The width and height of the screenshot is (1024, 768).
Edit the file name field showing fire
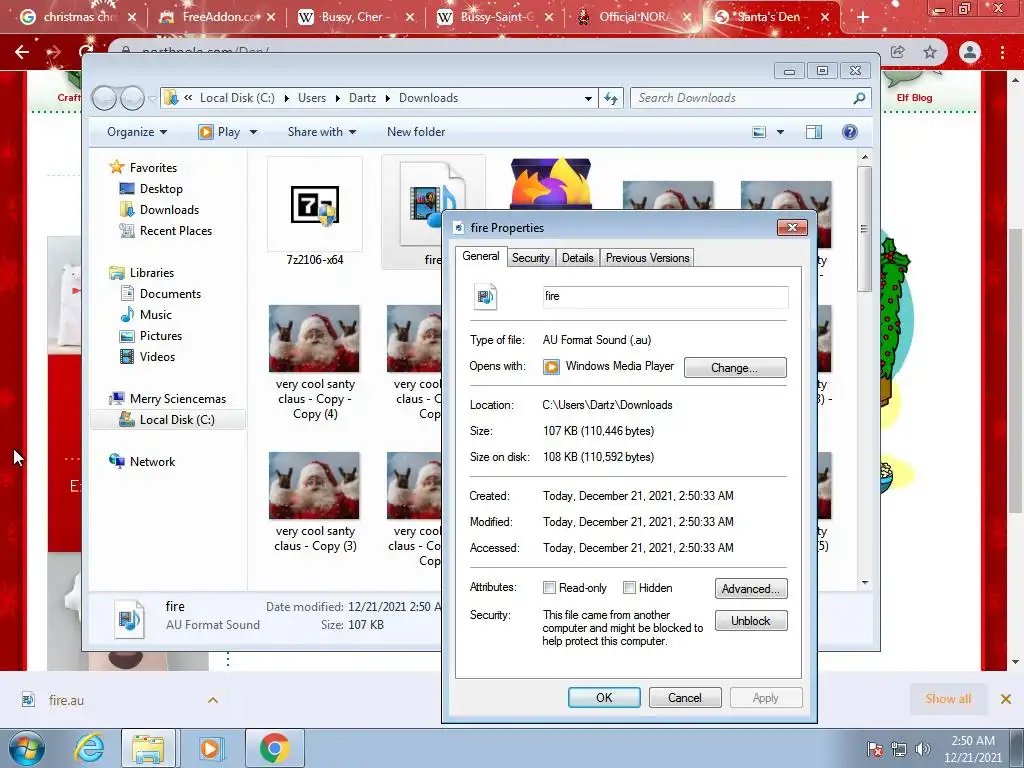coord(665,296)
